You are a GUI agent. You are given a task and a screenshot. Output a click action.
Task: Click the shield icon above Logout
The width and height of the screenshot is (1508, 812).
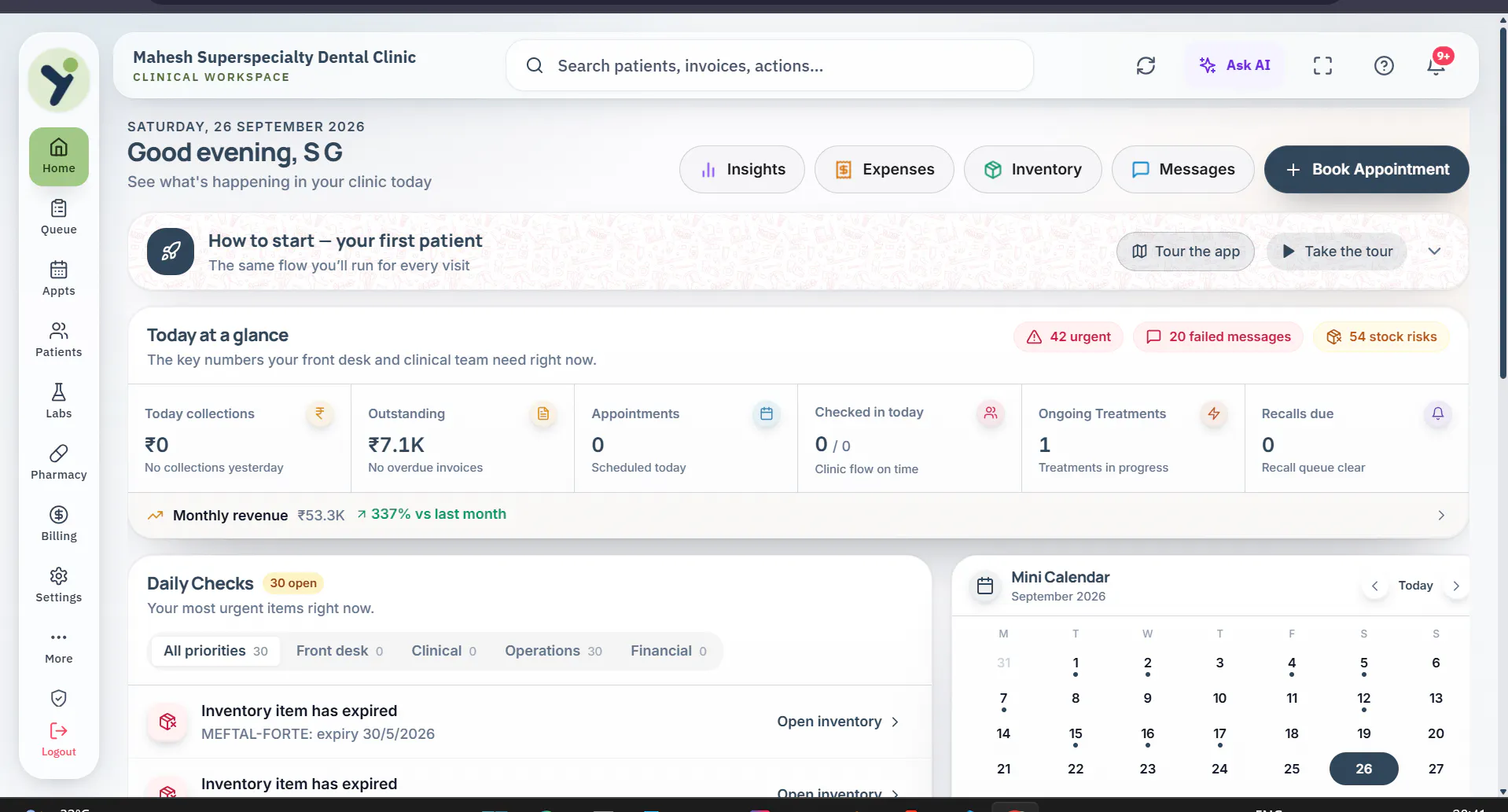(59, 698)
